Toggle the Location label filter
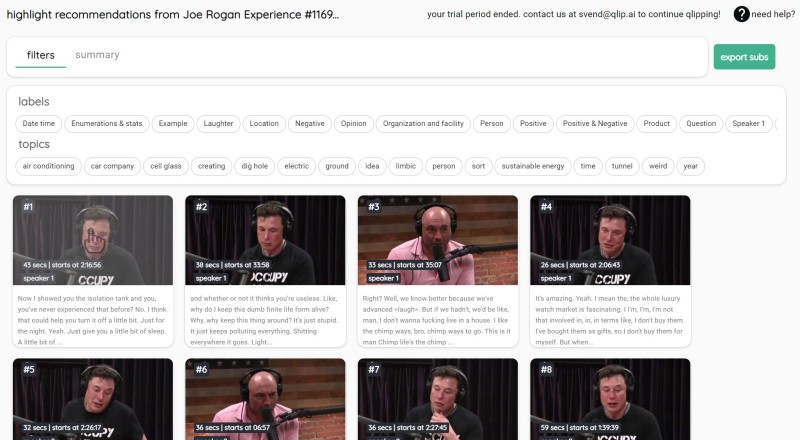The width and height of the screenshot is (800, 440). (x=264, y=124)
